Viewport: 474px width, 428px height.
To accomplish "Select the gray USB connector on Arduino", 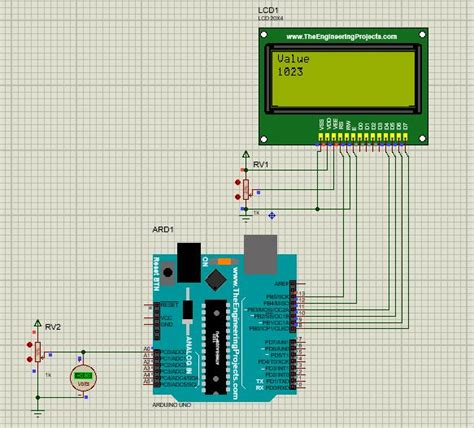I will click(260, 254).
